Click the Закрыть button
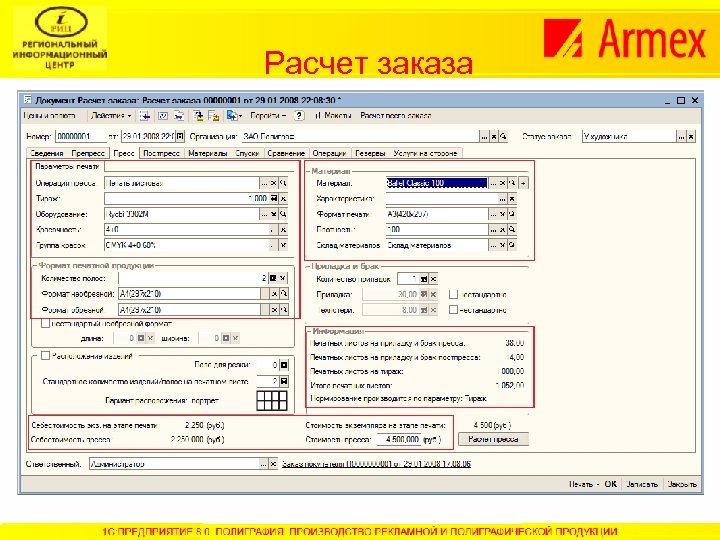This screenshot has width=720, height=540. 682,484
